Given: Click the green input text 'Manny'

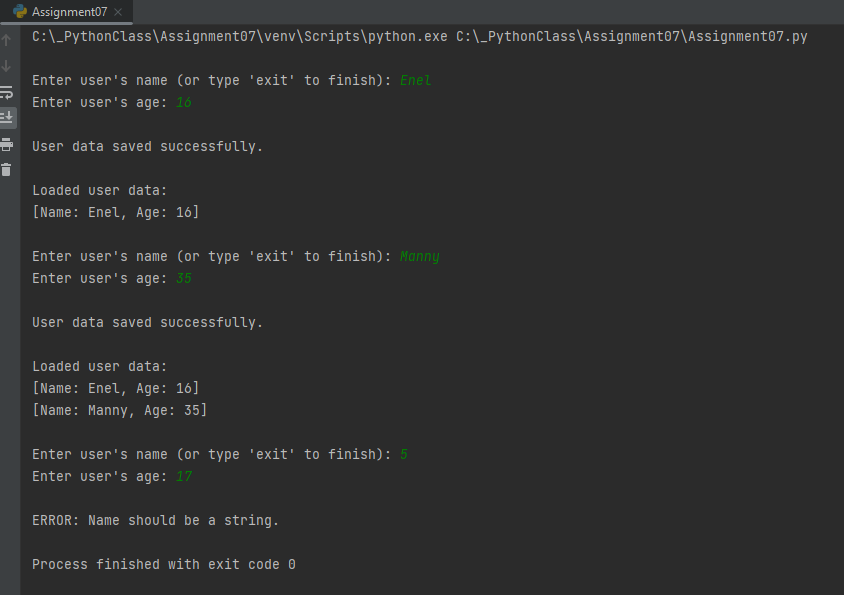Looking at the screenshot, I should click(x=420, y=257).
